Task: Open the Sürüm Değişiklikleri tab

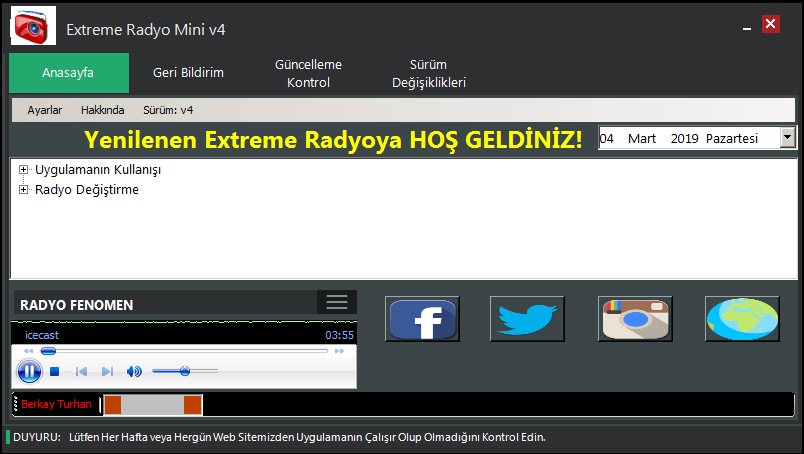Action: tap(429, 73)
